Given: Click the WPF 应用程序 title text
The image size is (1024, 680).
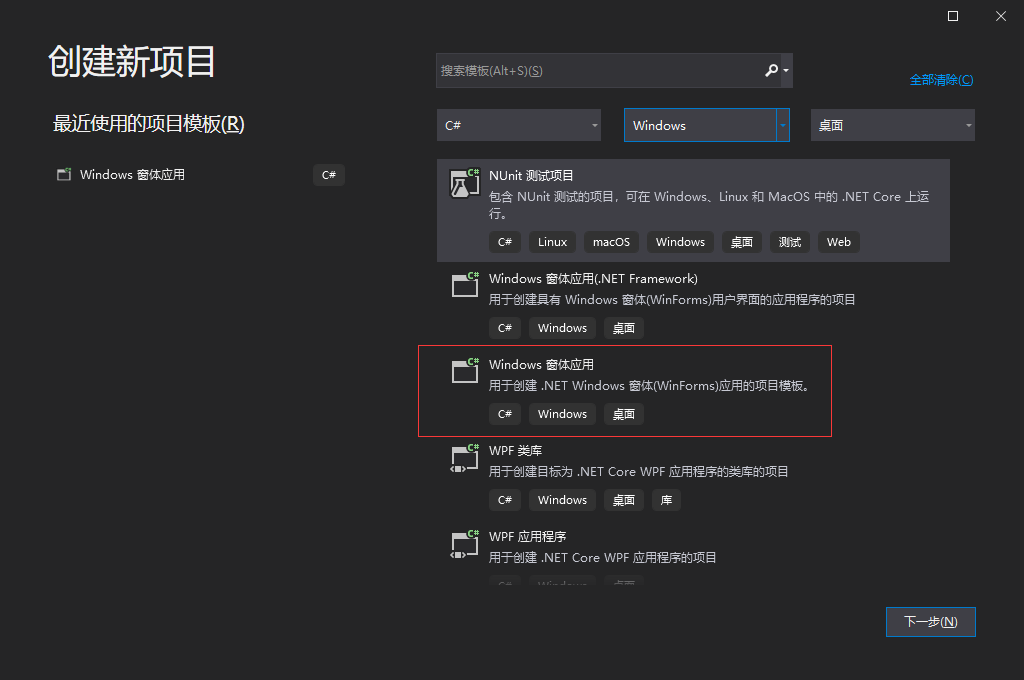Looking at the screenshot, I should [527, 536].
